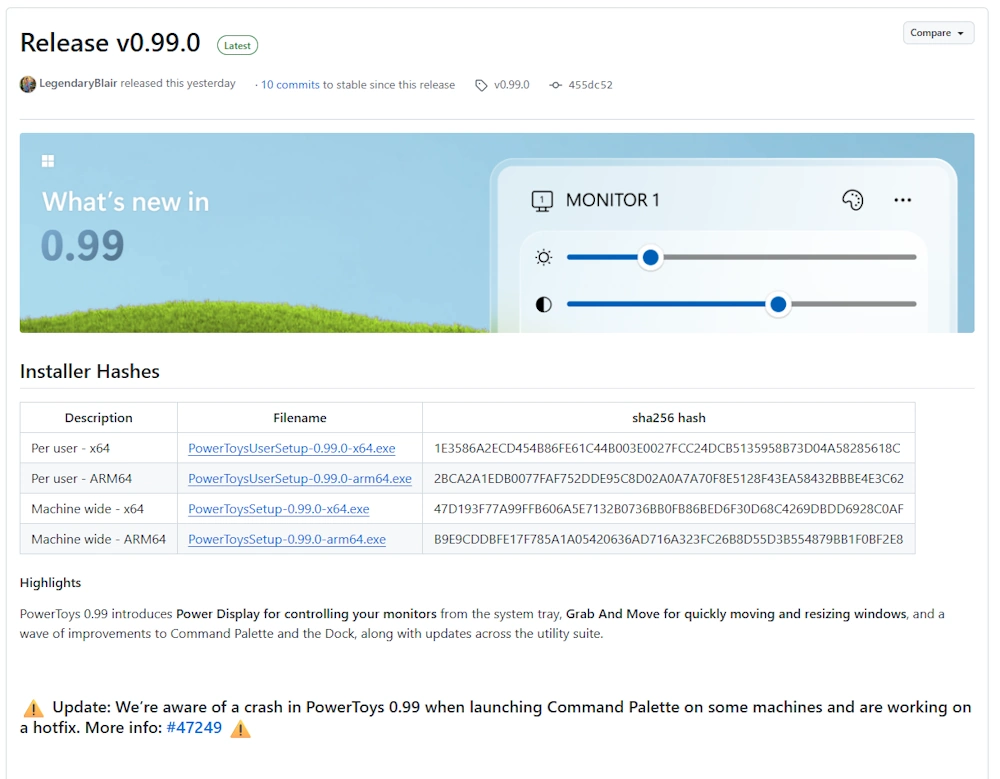Click LegendaryBlair's avatar image

(x=28, y=84)
